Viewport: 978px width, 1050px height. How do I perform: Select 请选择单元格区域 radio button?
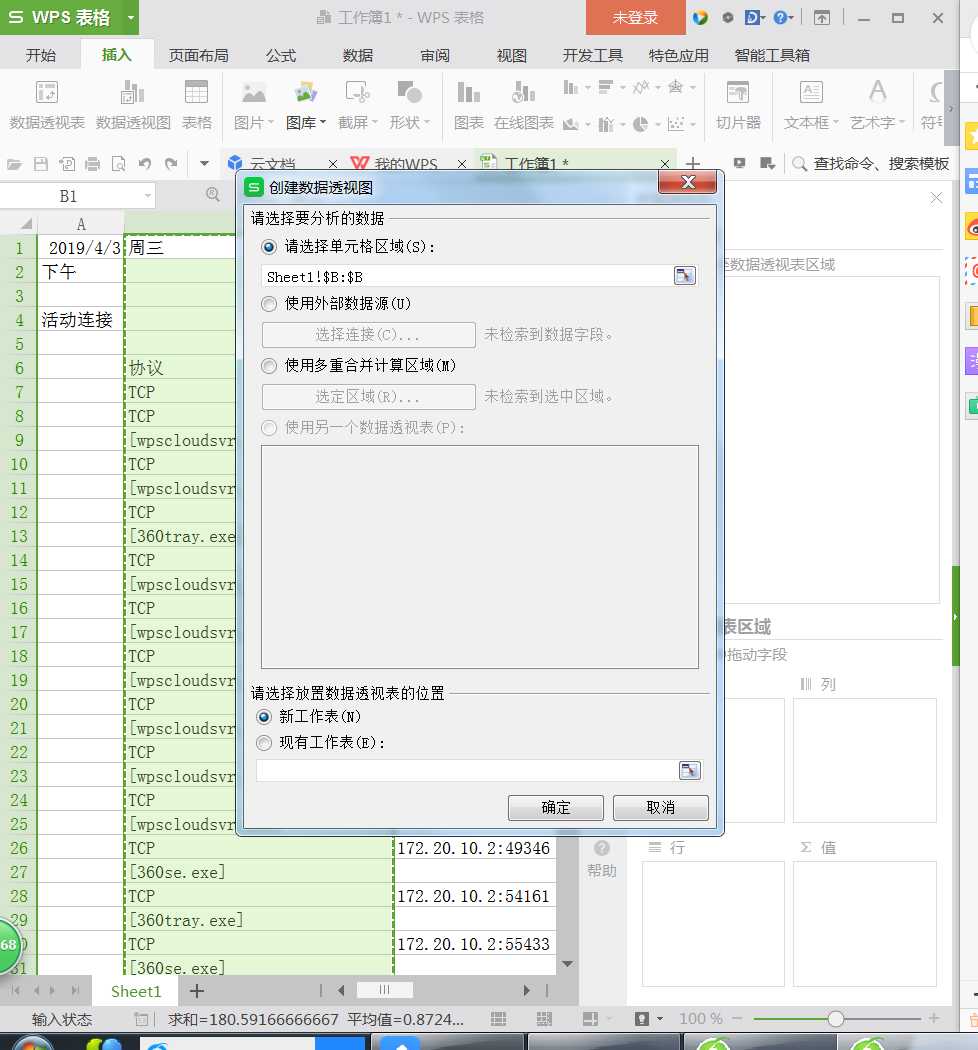pyautogui.click(x=269, y=247)
